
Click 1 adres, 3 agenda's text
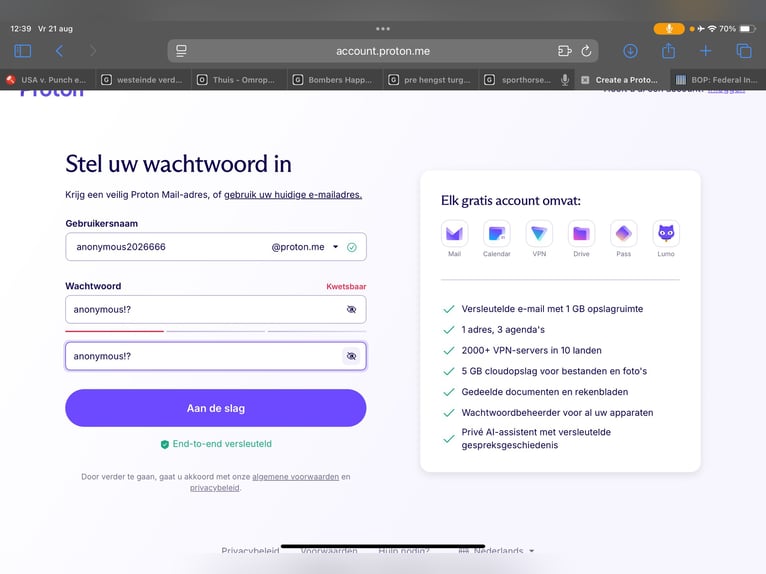(x=503, y=330)
